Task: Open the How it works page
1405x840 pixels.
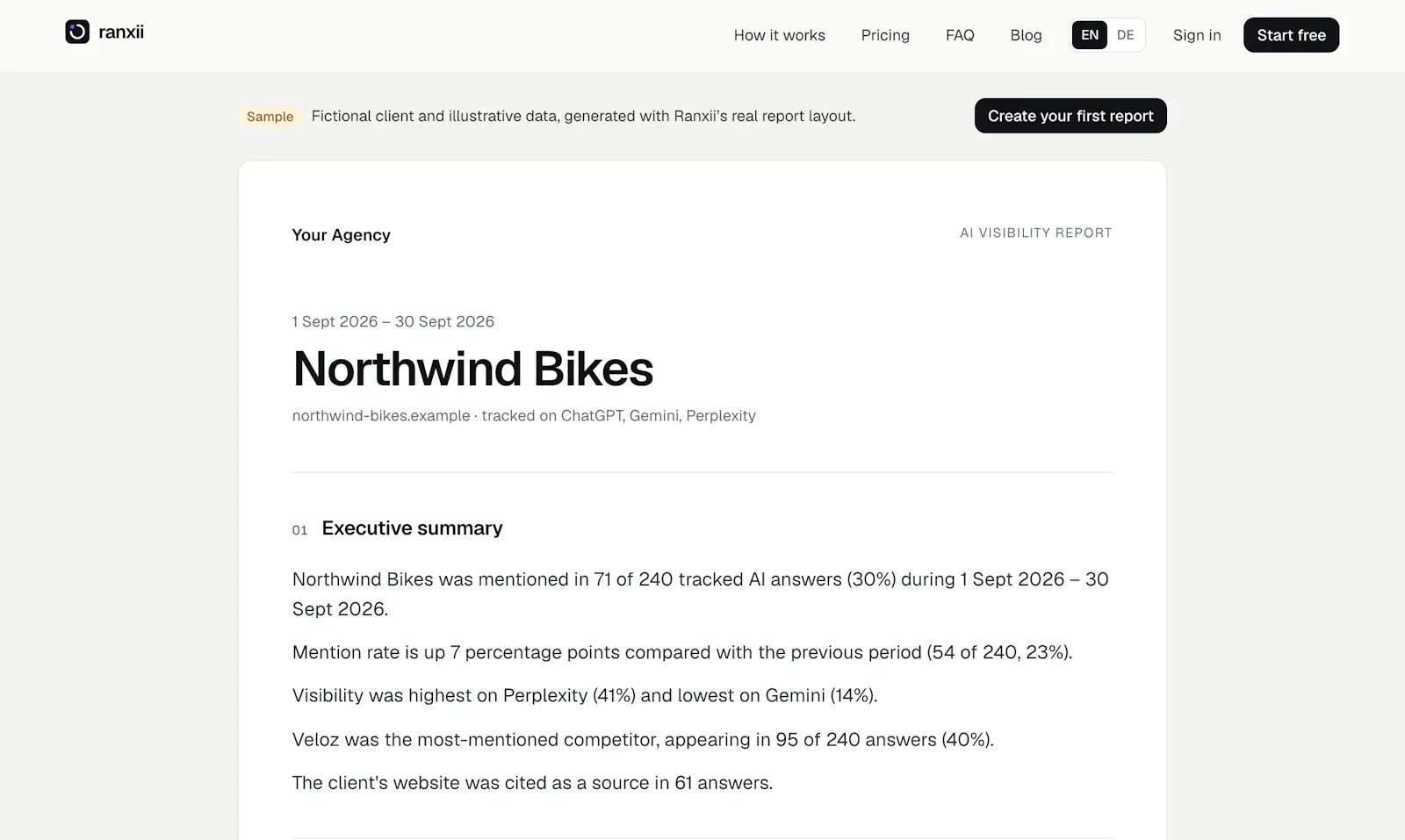Action: click(x=779, y=35)
